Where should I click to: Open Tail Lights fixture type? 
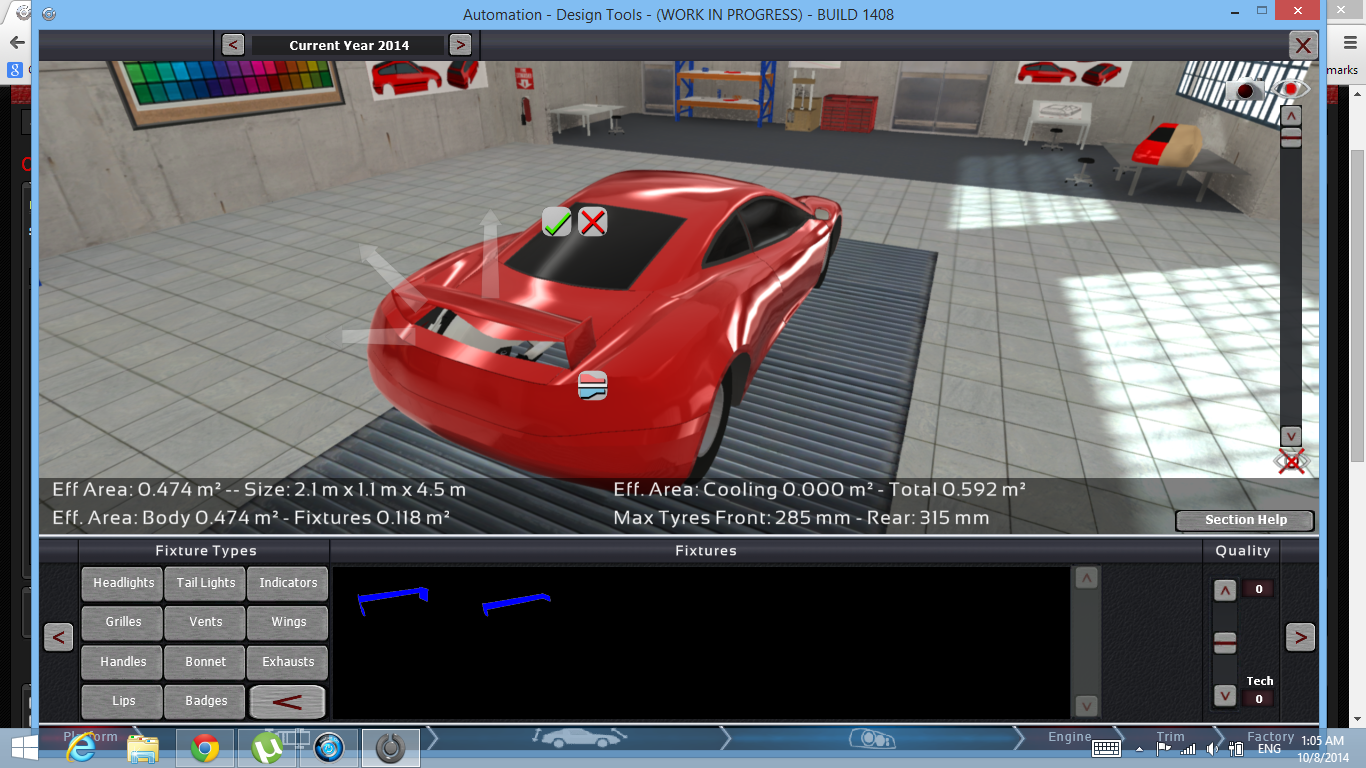[206, 583]
